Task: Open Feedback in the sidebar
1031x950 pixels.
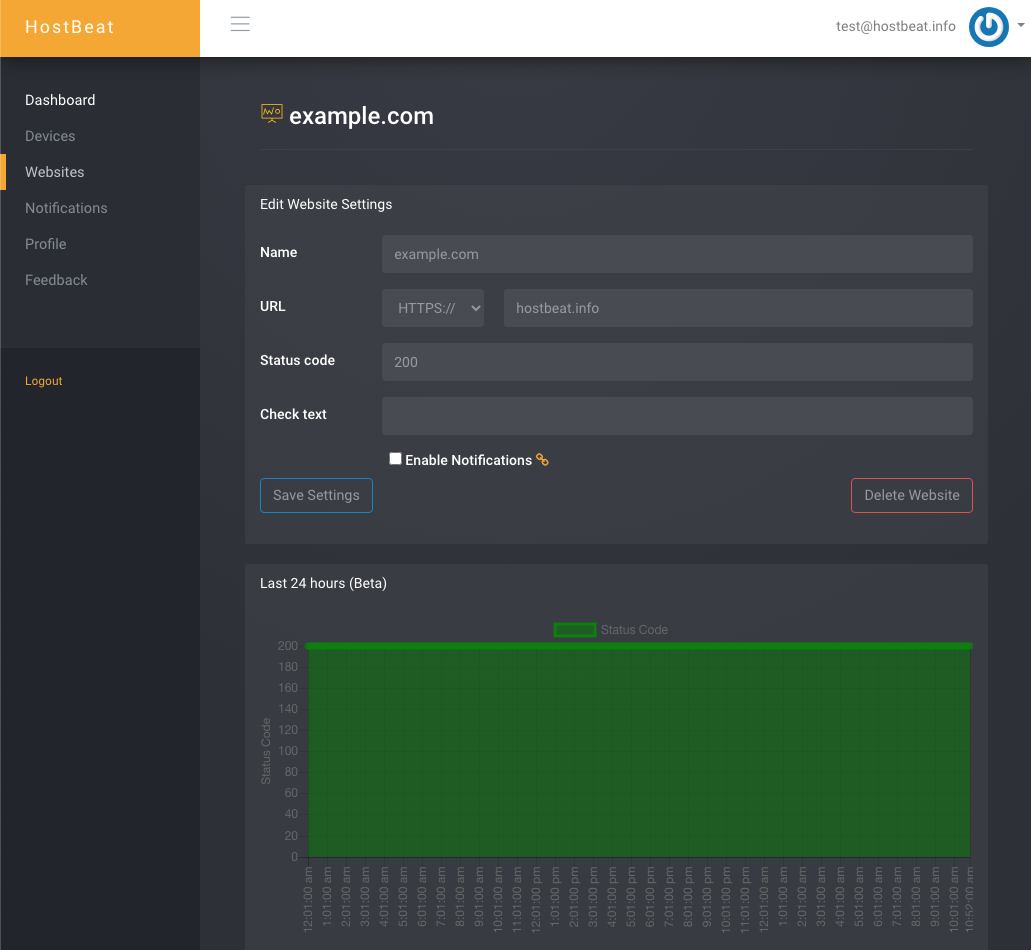Action: click(56, 280)
